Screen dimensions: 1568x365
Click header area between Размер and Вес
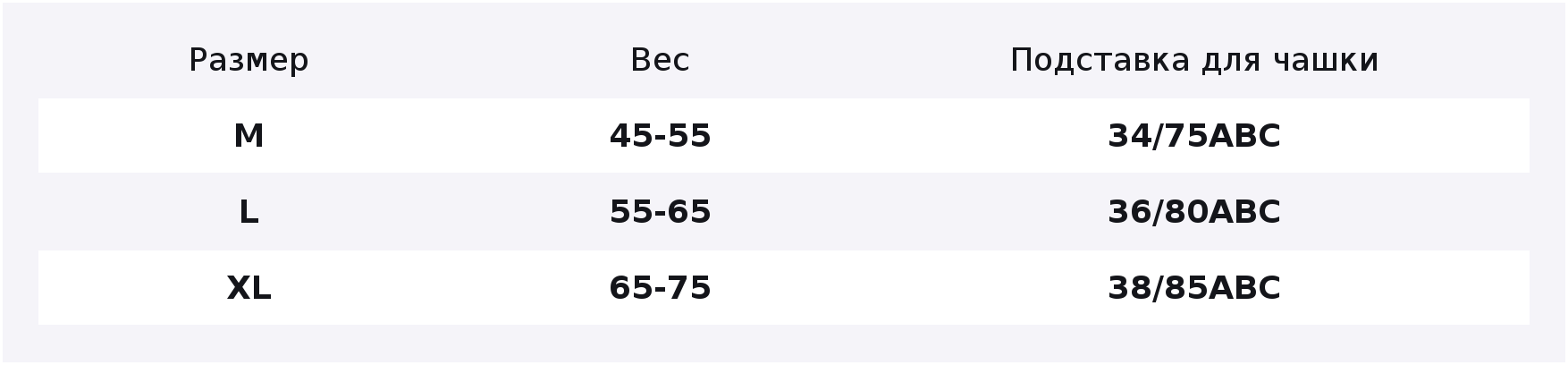tap(469, 60)
